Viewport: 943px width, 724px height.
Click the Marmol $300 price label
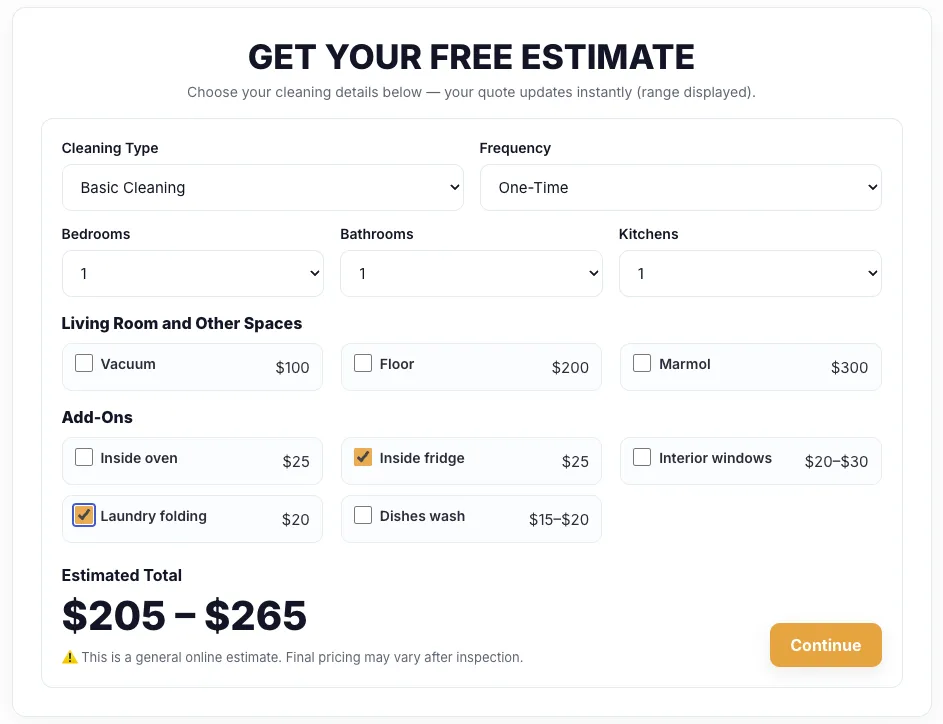pos(849,368)
